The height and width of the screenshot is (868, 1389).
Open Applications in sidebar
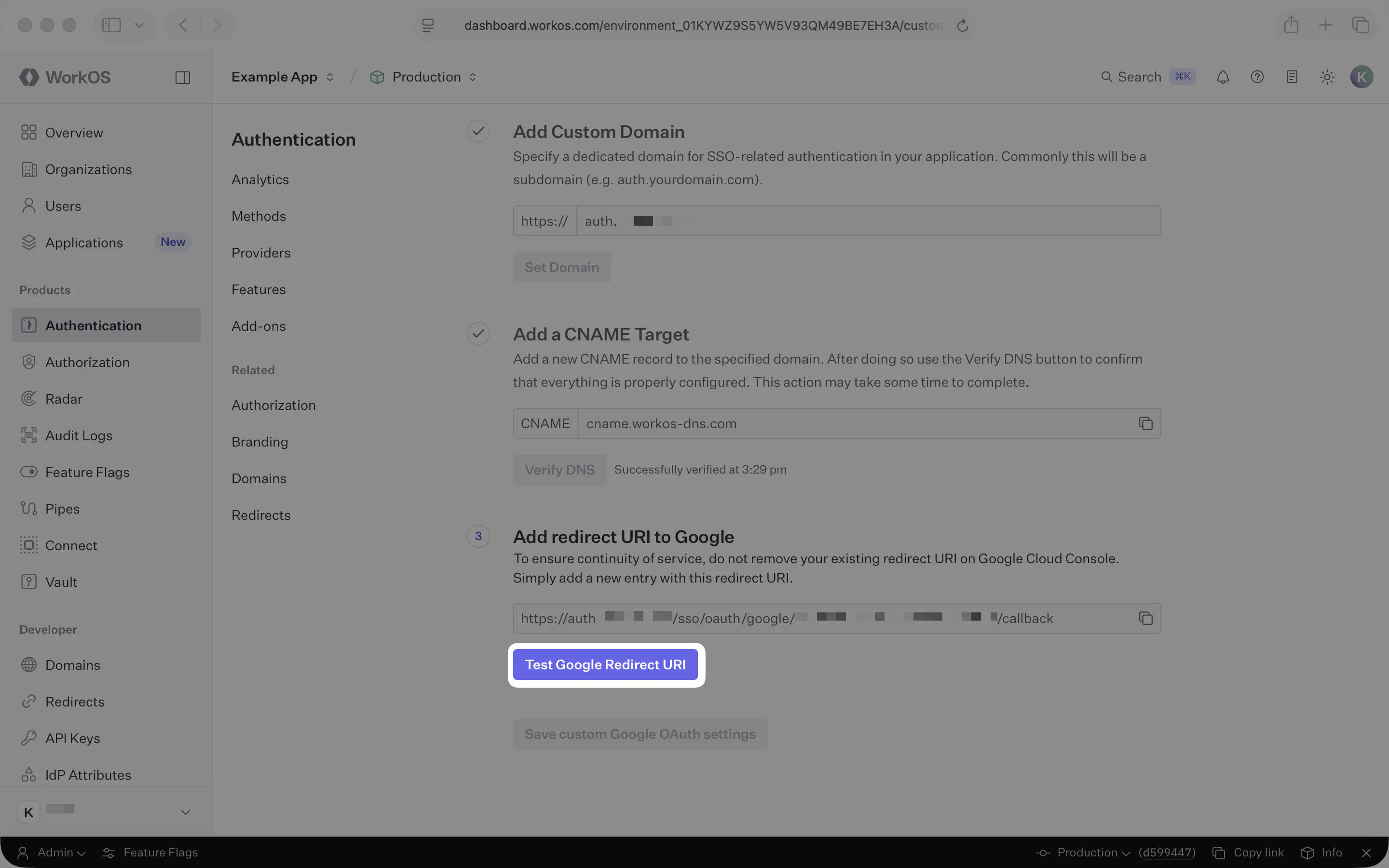[x=106, y=243]
